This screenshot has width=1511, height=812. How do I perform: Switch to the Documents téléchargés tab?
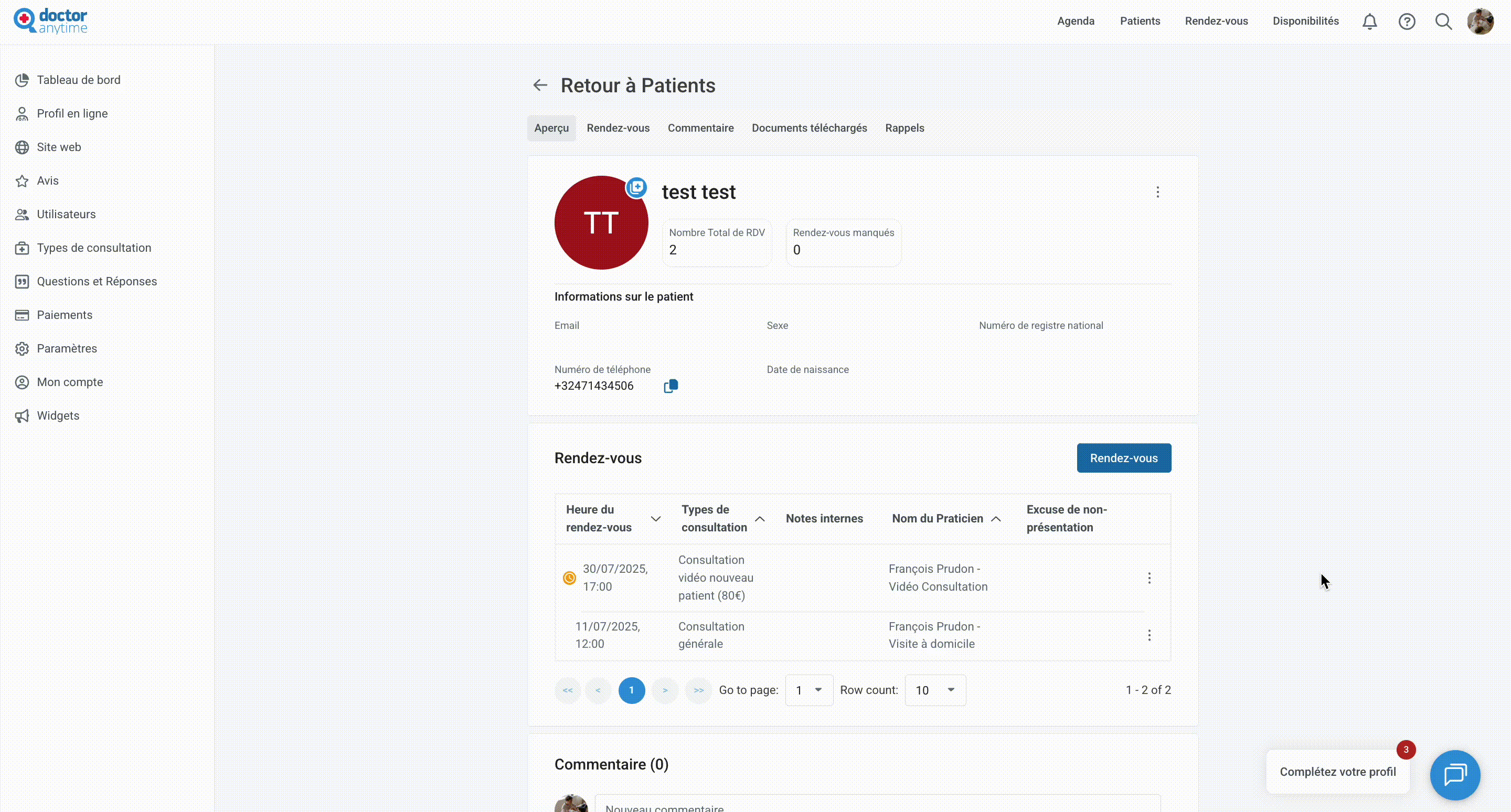[x=809, y=128]
